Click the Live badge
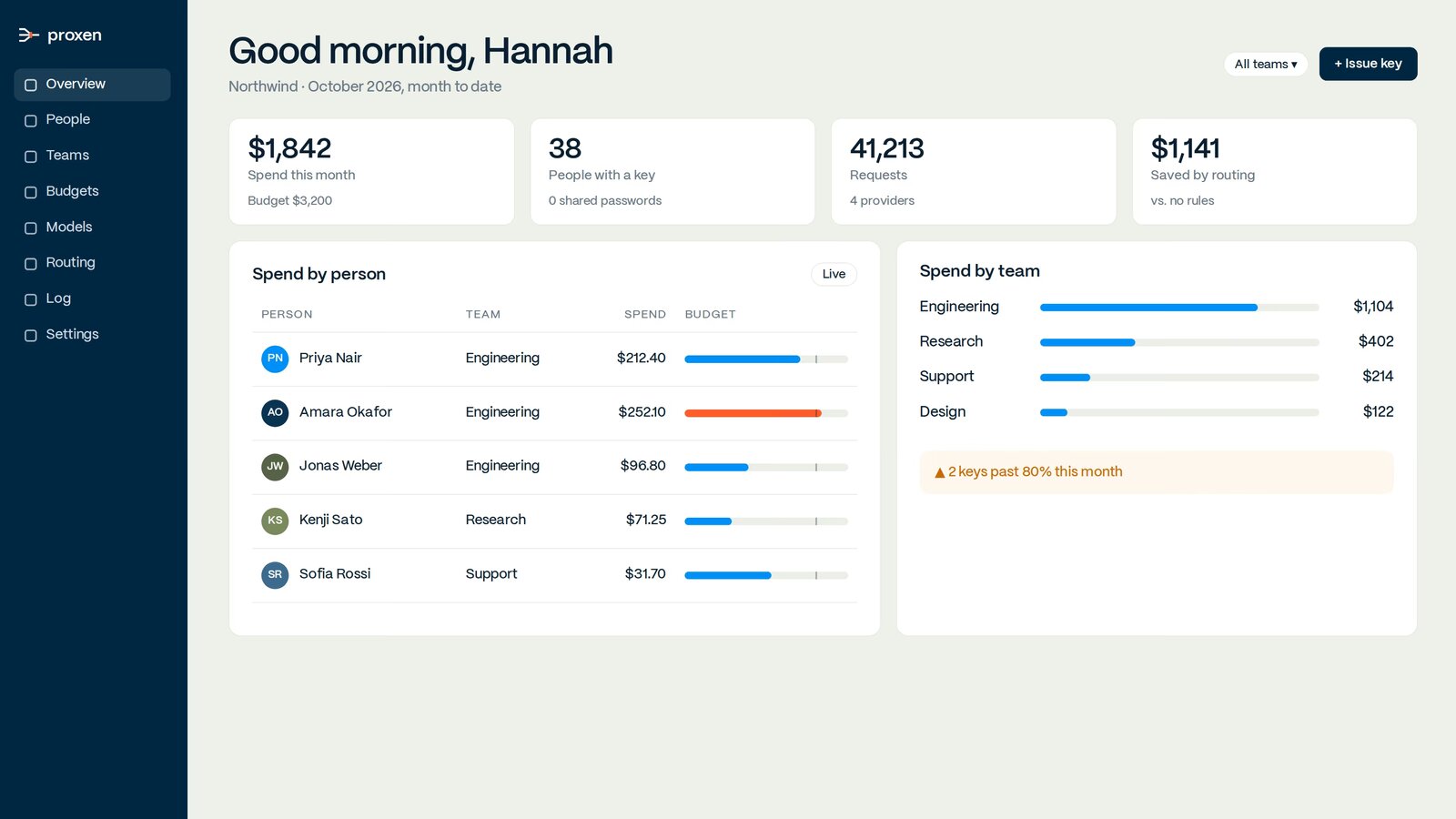The height and width of the screenshot is (819, 1456). [x=834, y=274]
